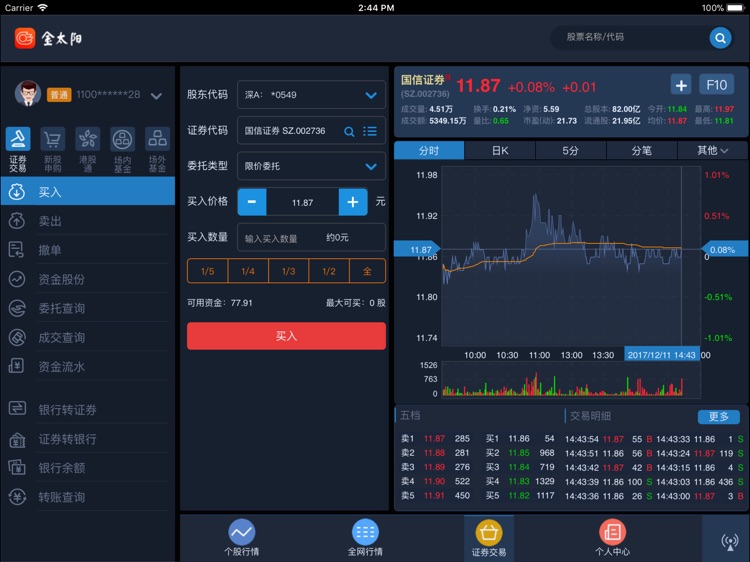750x562 pixels.
Task: Open 个人中心 in bottom navigation
Action: [x=612, y=538]
